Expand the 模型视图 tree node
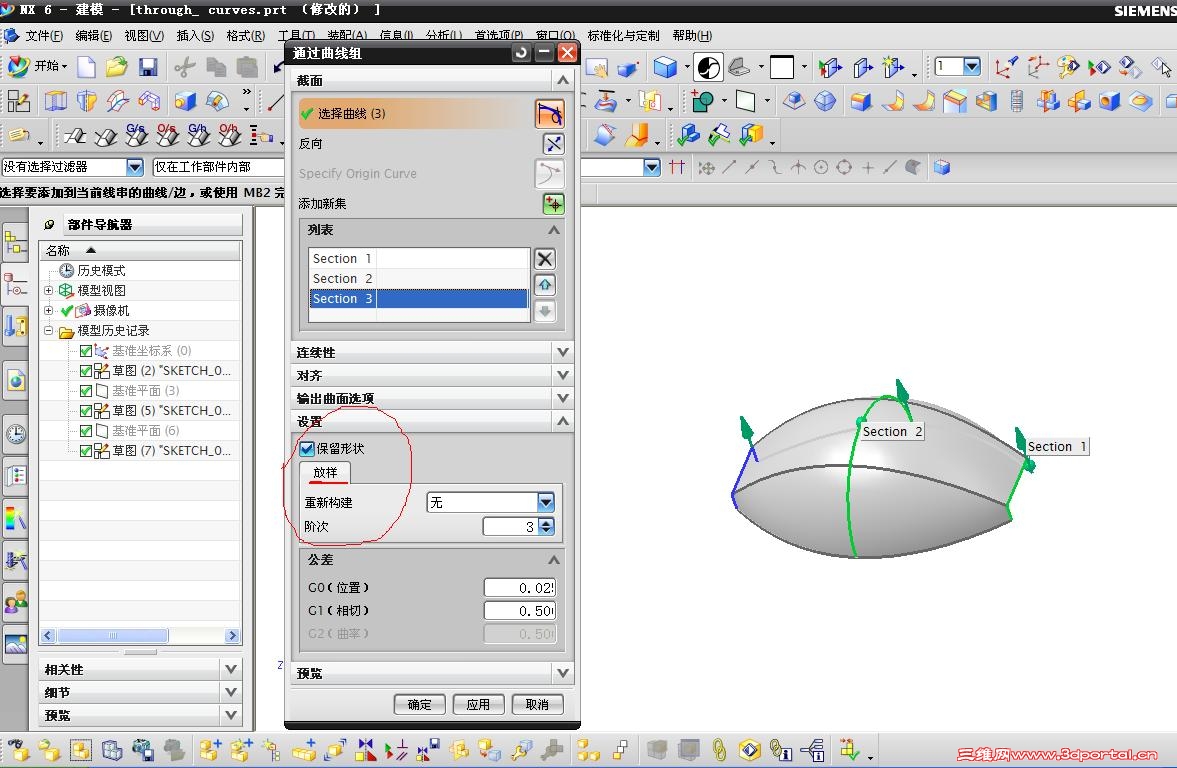This screenshot has height=768, width=1177. [x=49, y=291]
